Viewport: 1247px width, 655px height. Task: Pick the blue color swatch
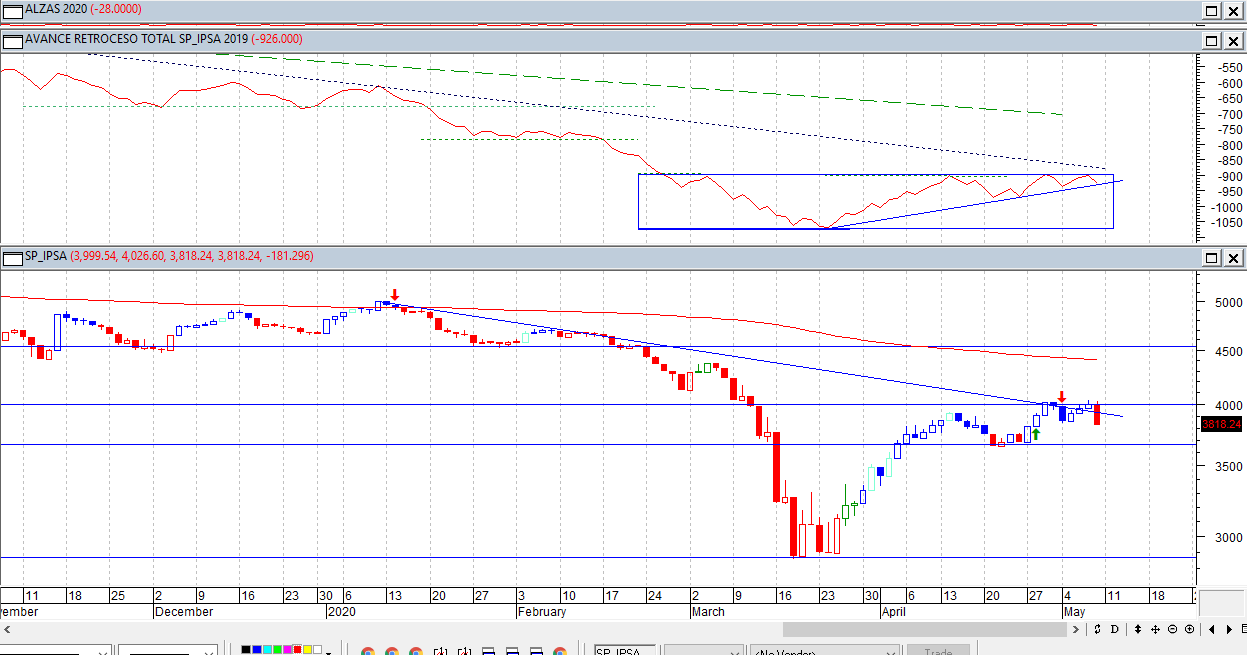coord(258,650)
